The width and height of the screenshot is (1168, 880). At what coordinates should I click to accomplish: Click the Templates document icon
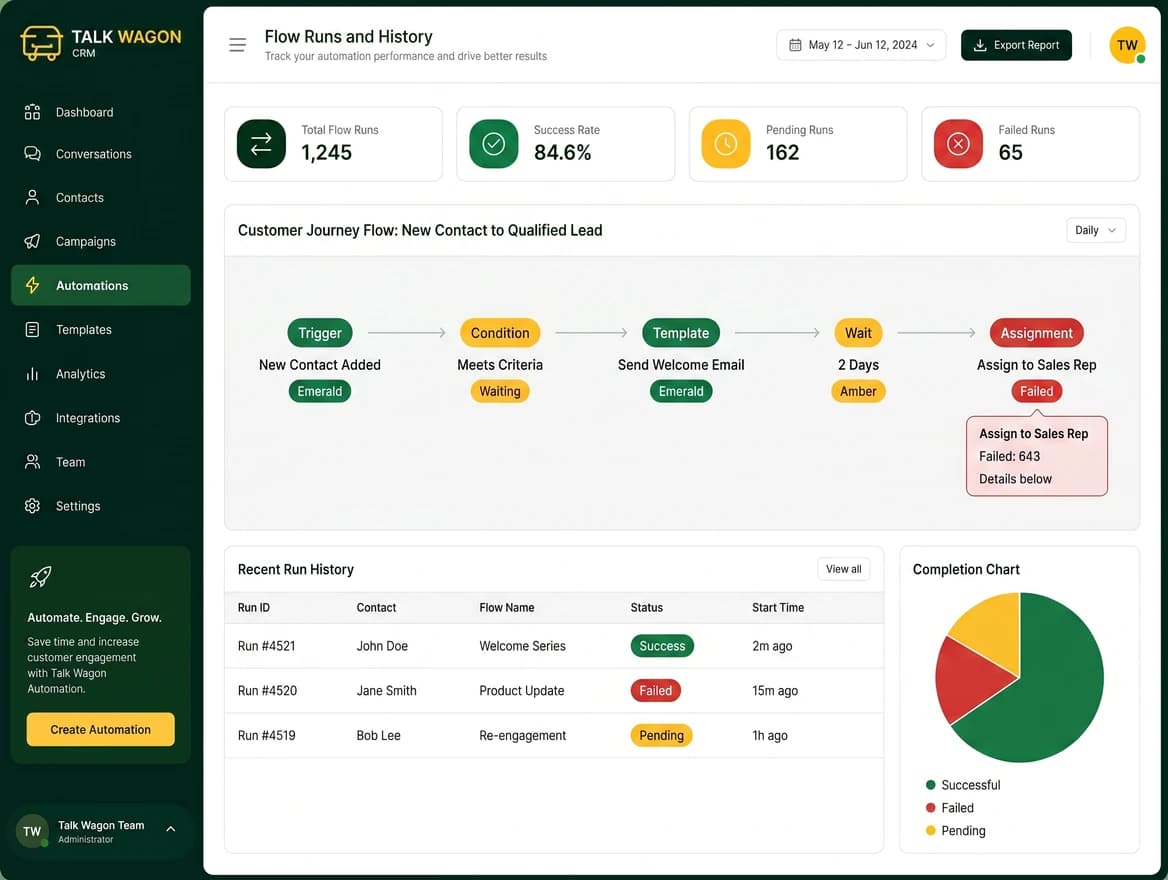[32, 329]
